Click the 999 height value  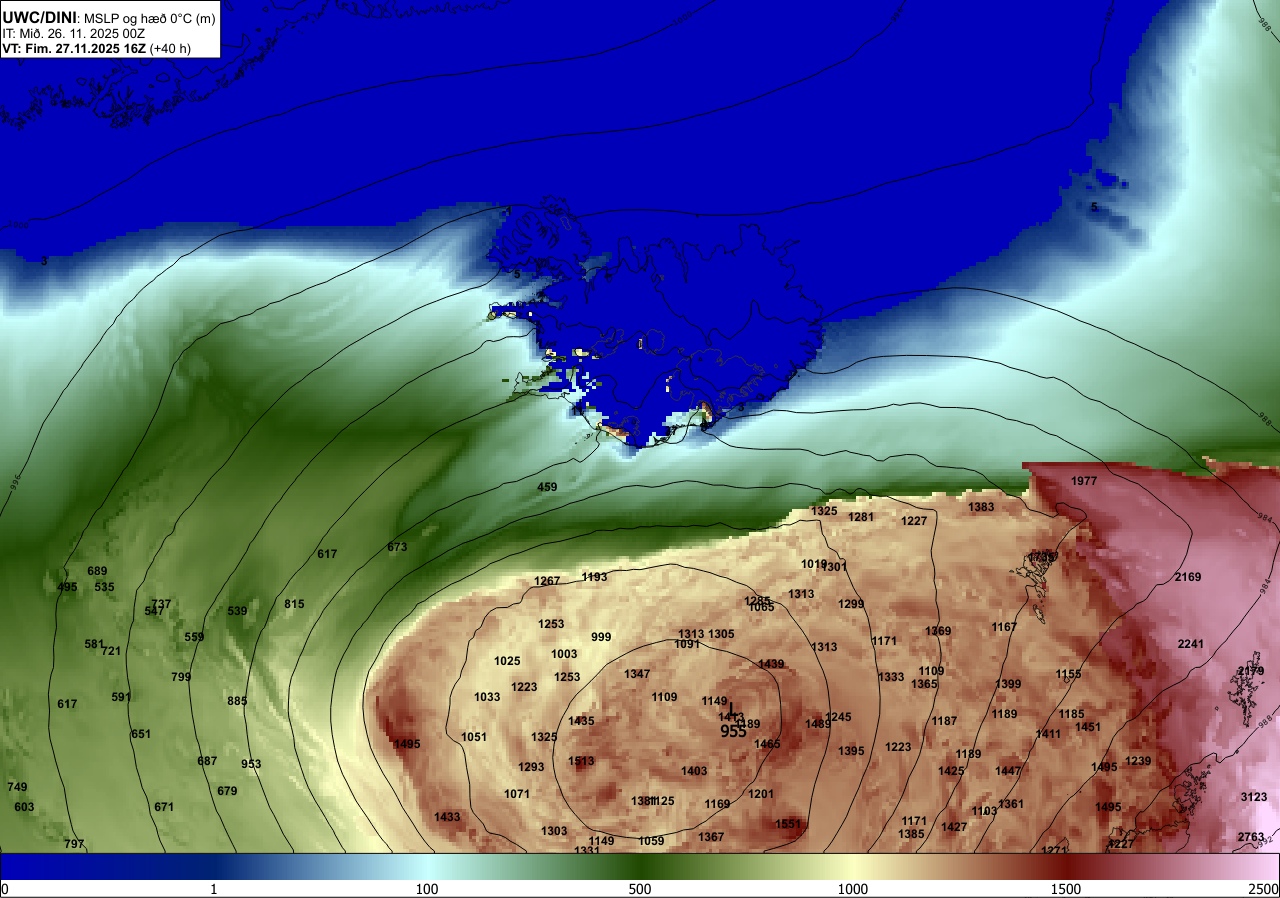[x=601, y=637]
